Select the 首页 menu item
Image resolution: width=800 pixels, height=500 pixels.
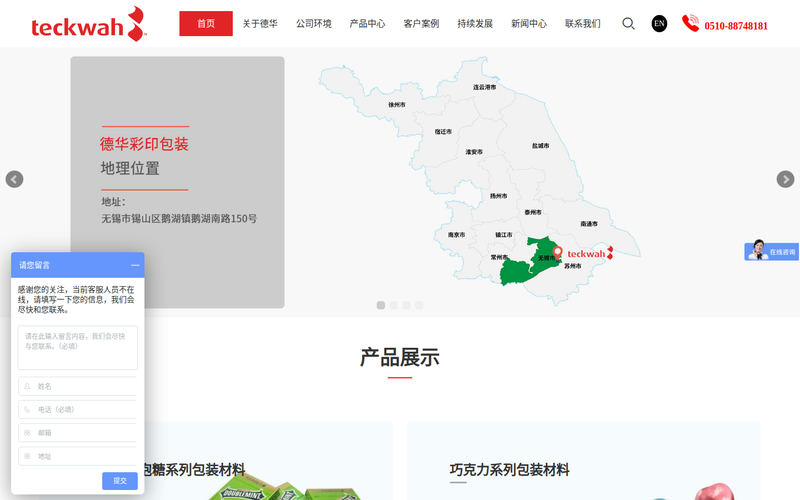pos(206,23)
